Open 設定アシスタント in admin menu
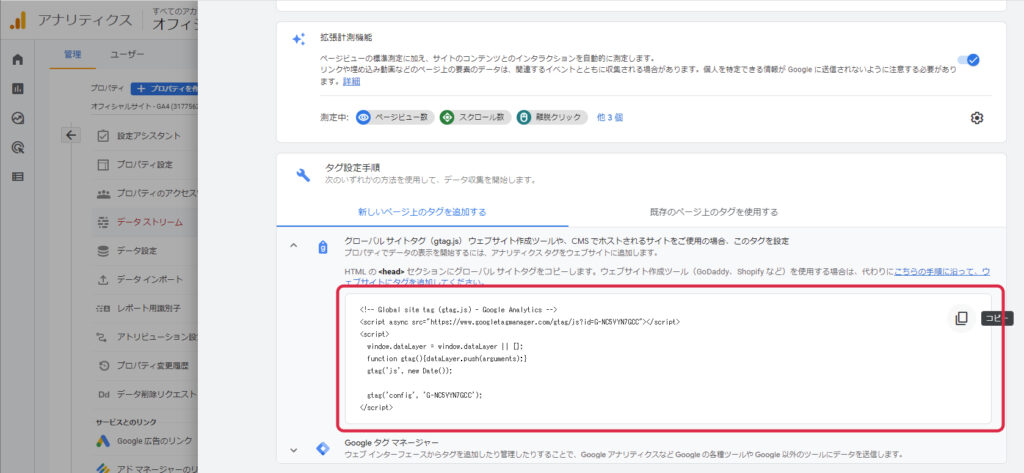The width and height of the screenshot is (1024, 473). (147, 136)
